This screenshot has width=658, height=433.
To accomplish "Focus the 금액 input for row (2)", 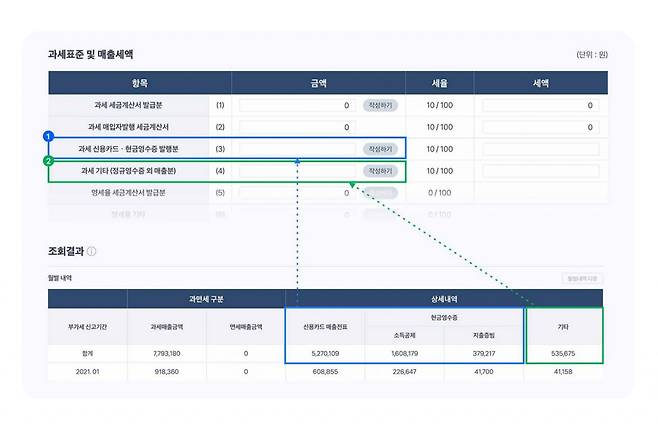I will coord(296,127).
